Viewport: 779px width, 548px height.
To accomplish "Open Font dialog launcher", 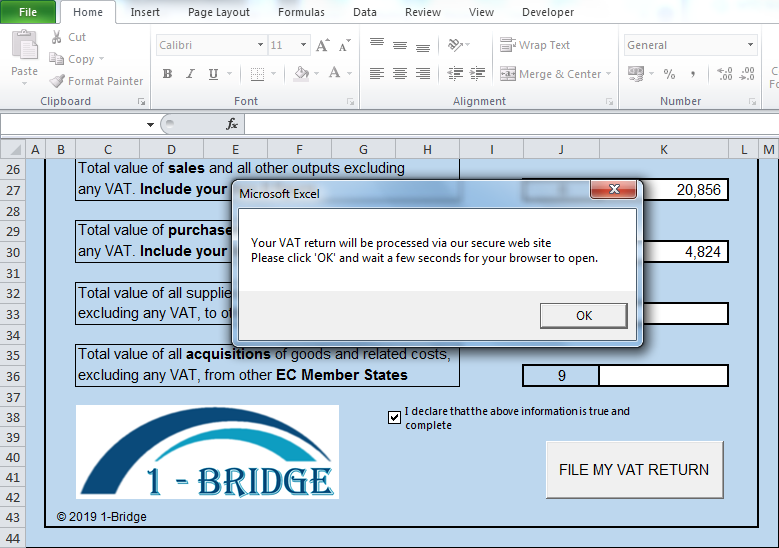I will [350, 102].
